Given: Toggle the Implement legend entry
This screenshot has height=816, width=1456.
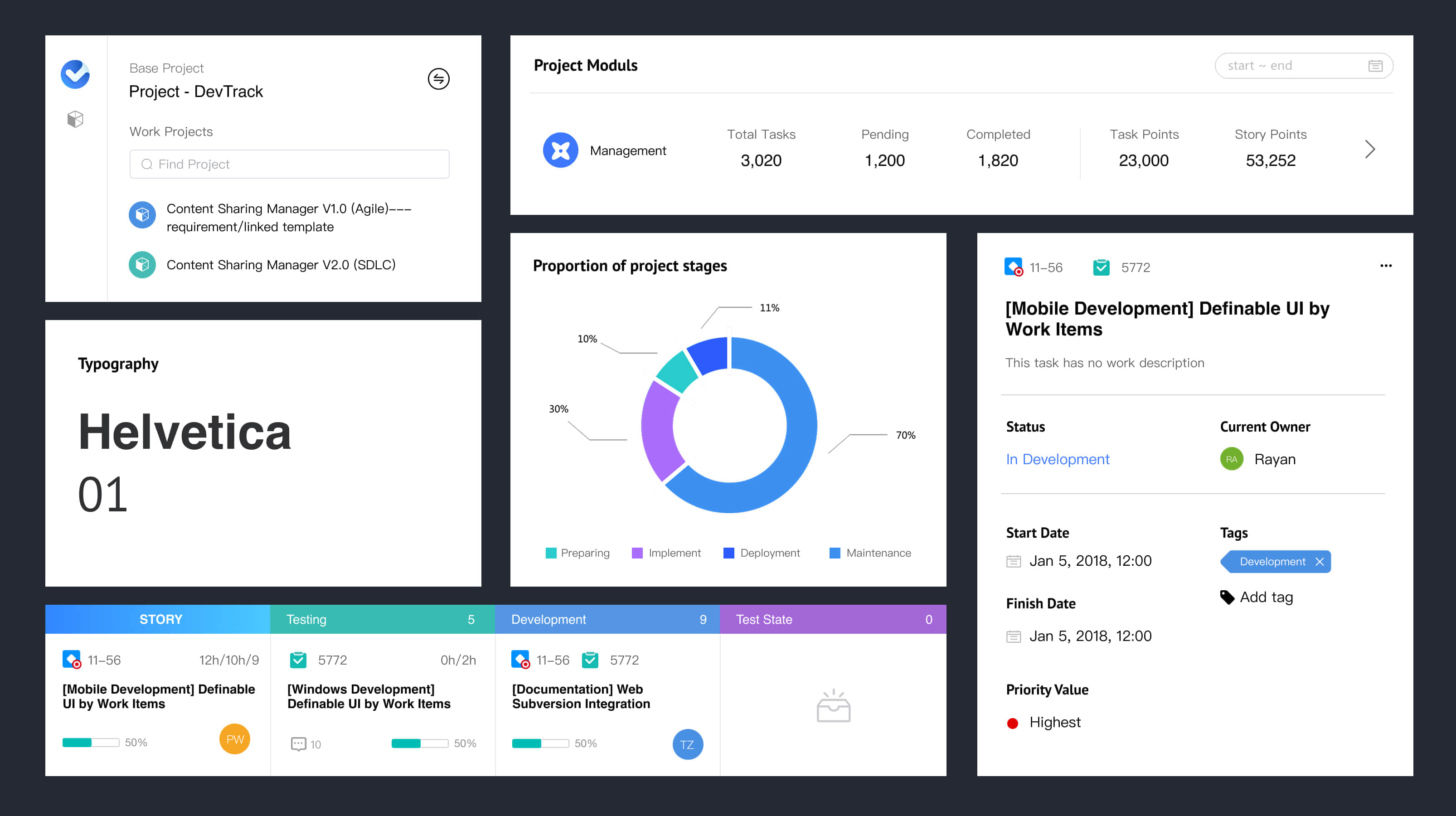Looking at the screenshot, I should coord(666,553).
